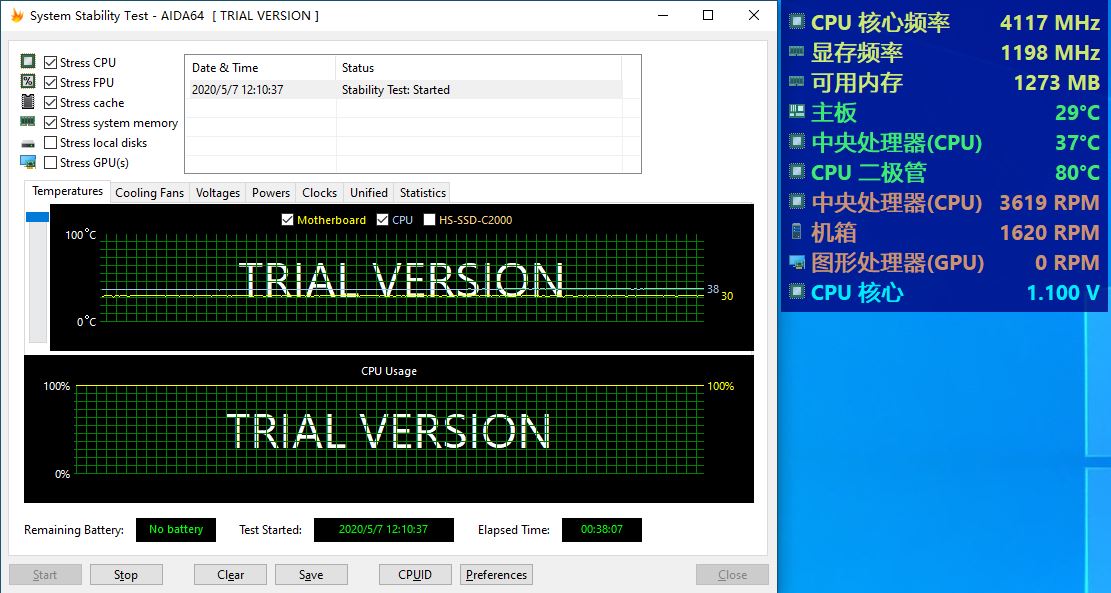
Task: Click the GPU icon beside Stress GPU(s)
Action: coord(28,162)
